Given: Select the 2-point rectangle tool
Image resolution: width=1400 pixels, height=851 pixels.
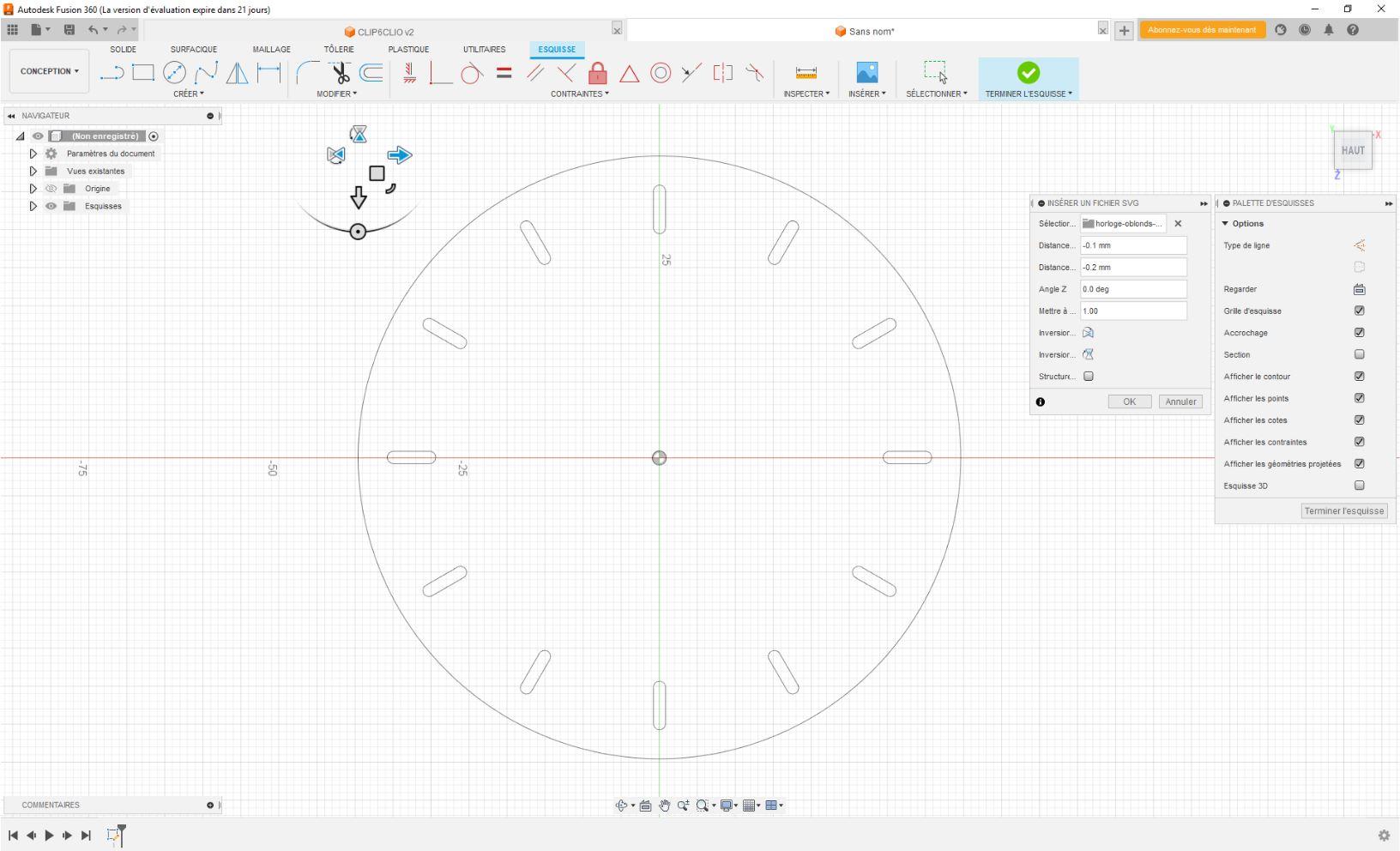Looking at the screenshot, I should (x=142, y=73).
